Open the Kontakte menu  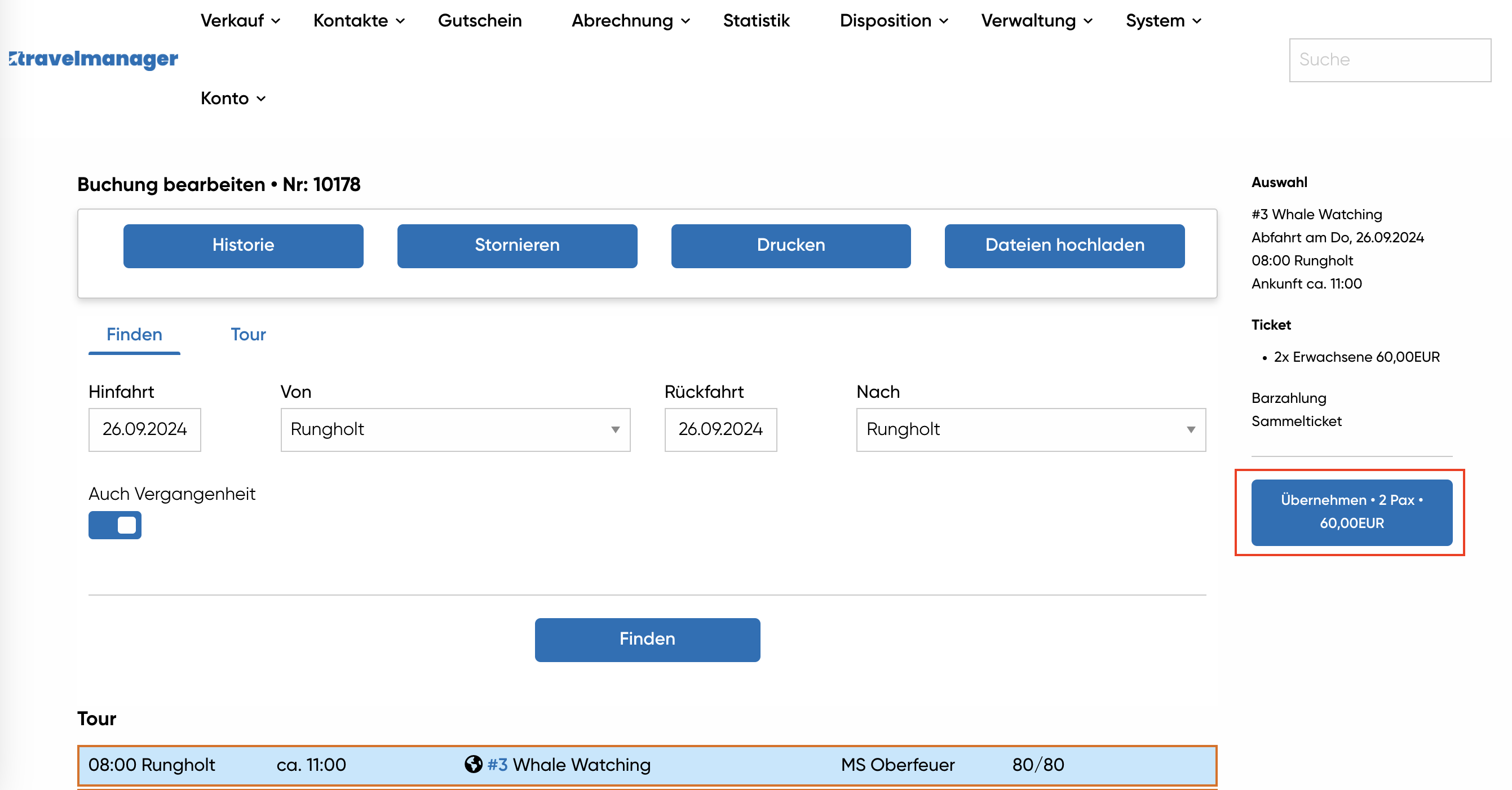(359, 20)
